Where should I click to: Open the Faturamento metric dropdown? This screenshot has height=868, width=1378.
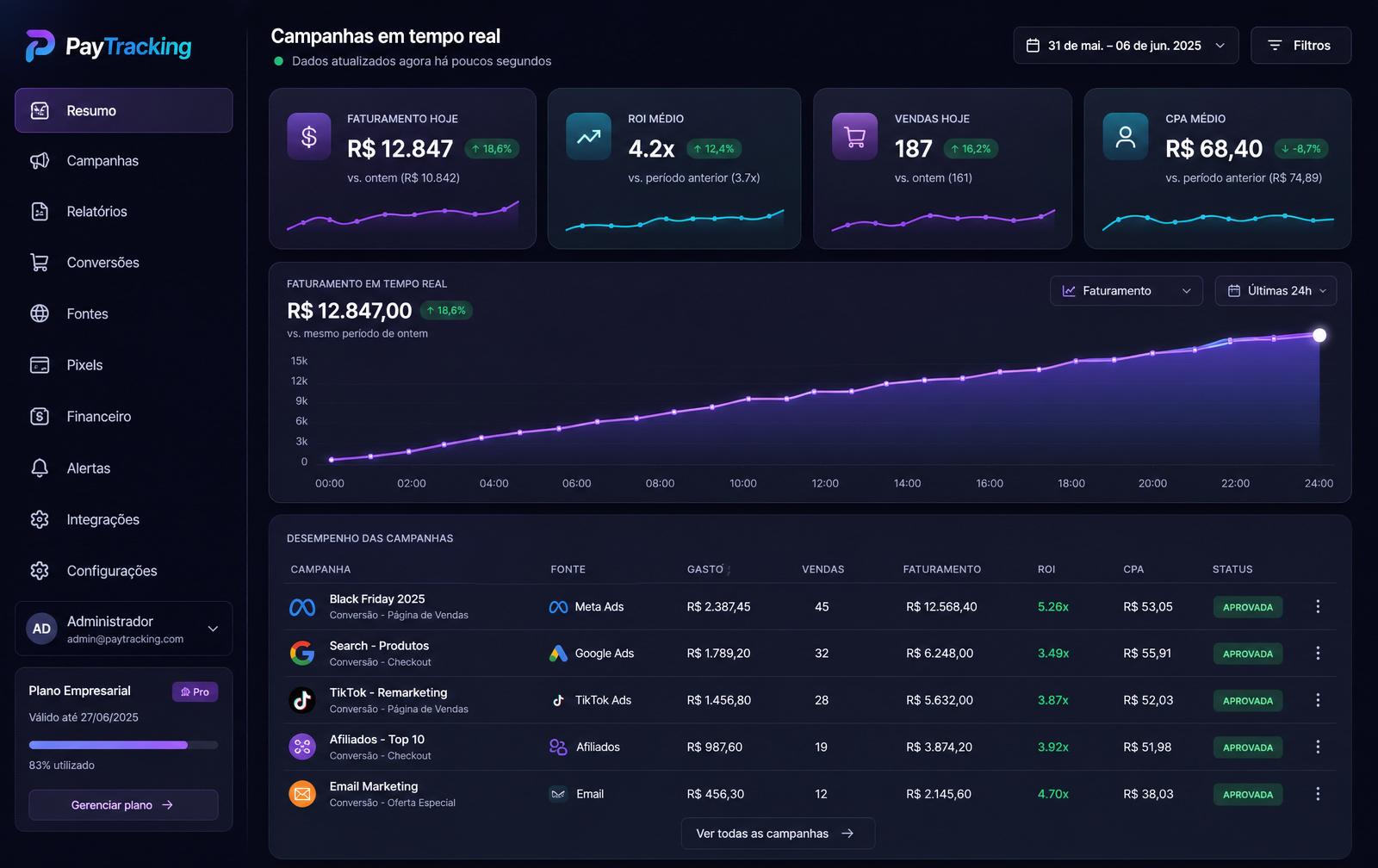1126,291
